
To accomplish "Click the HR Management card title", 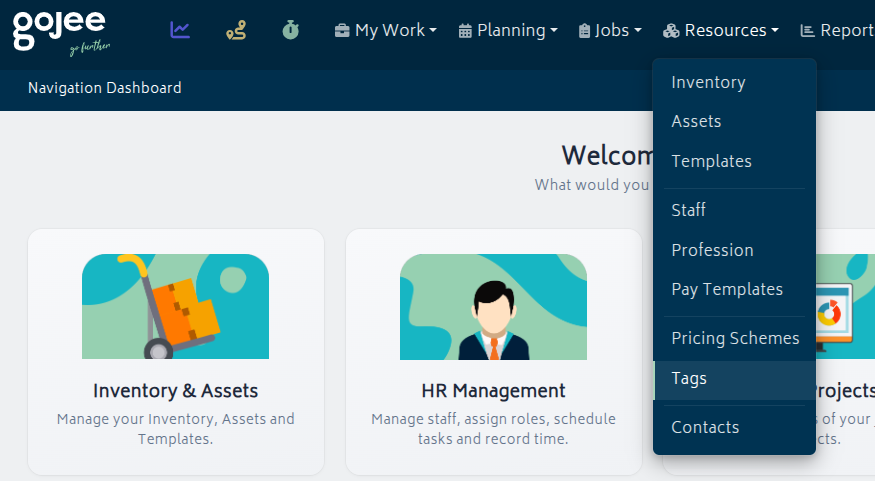I will tap(493, 390).
